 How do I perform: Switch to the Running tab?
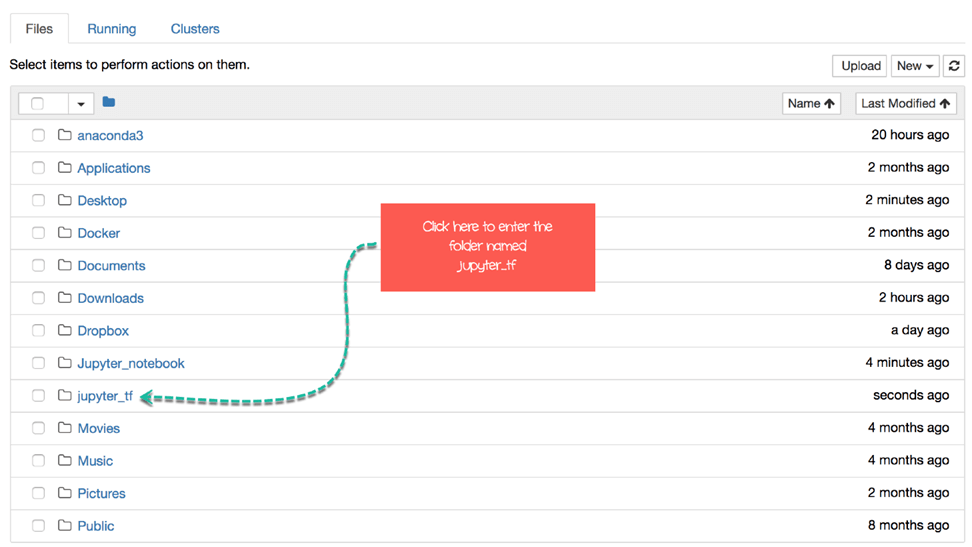(x=112, y=29)
